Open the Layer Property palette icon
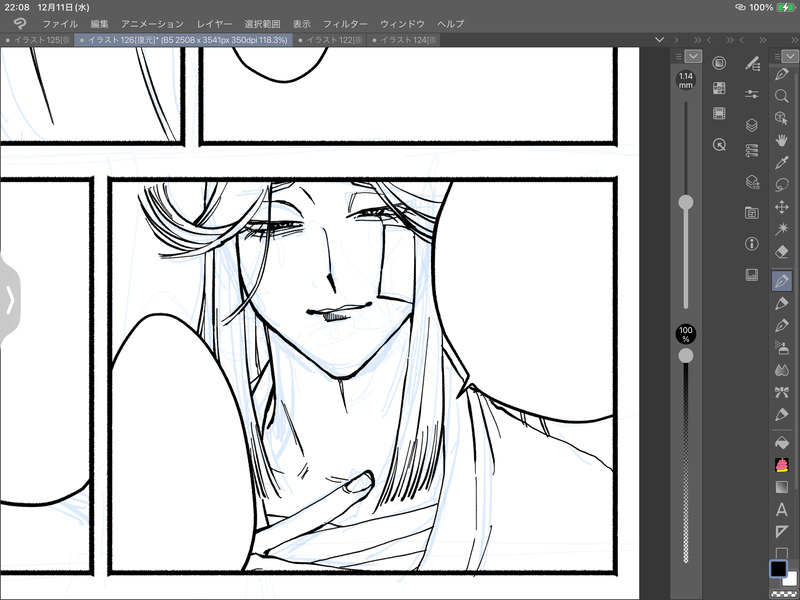 [752, 151]
